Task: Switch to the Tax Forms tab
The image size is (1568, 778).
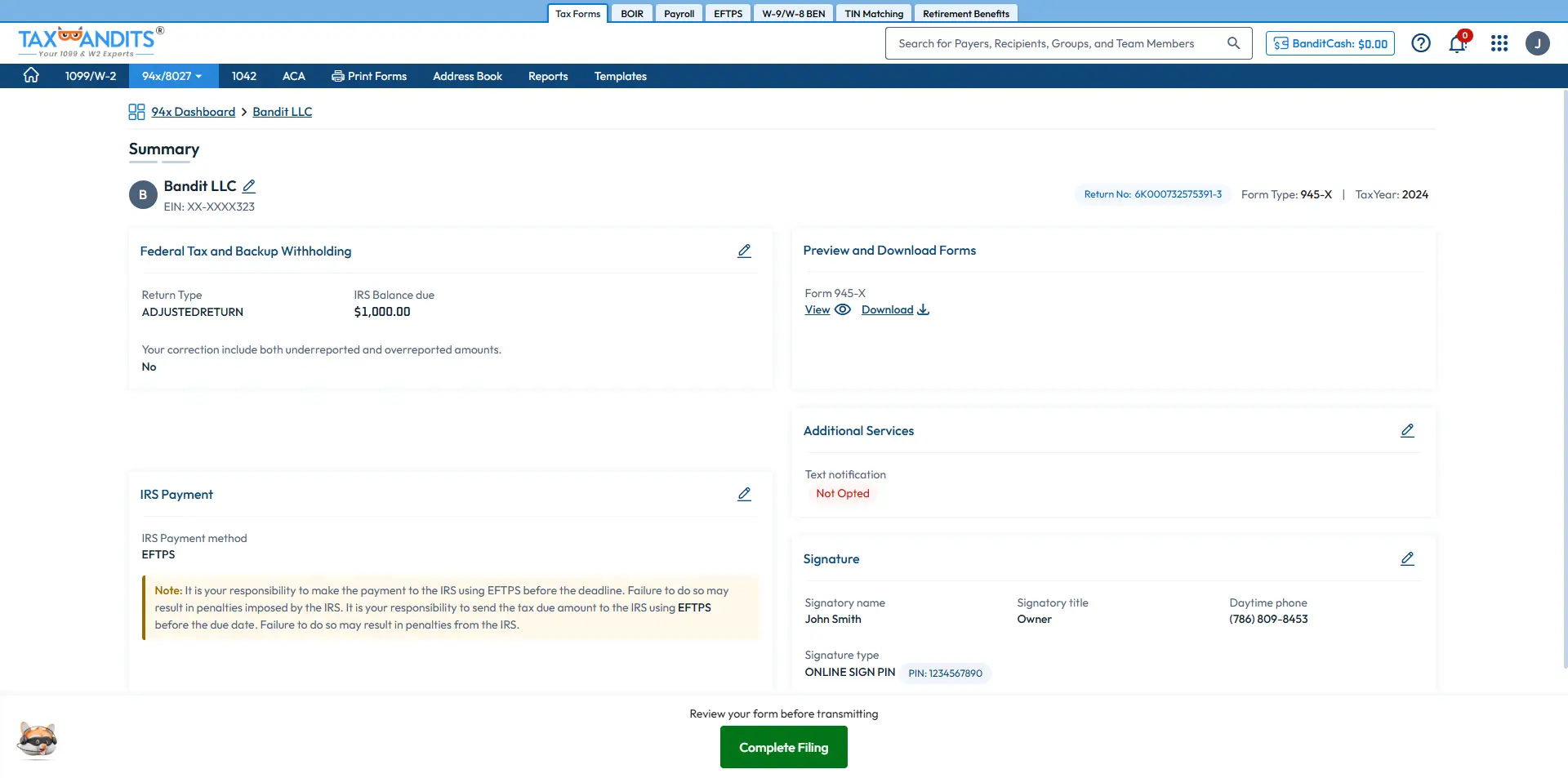Action: coord(577,13)
